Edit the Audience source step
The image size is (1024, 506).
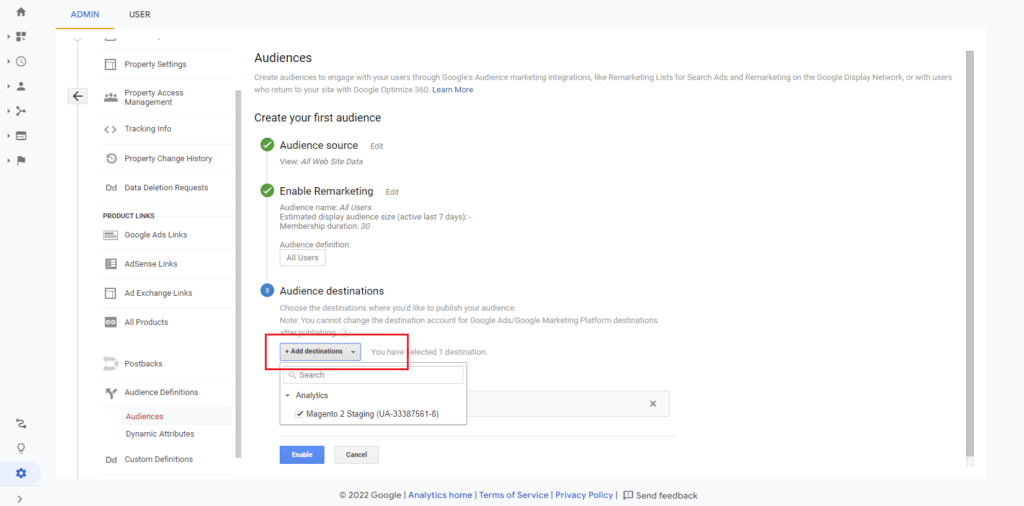[x=376, y=146]
